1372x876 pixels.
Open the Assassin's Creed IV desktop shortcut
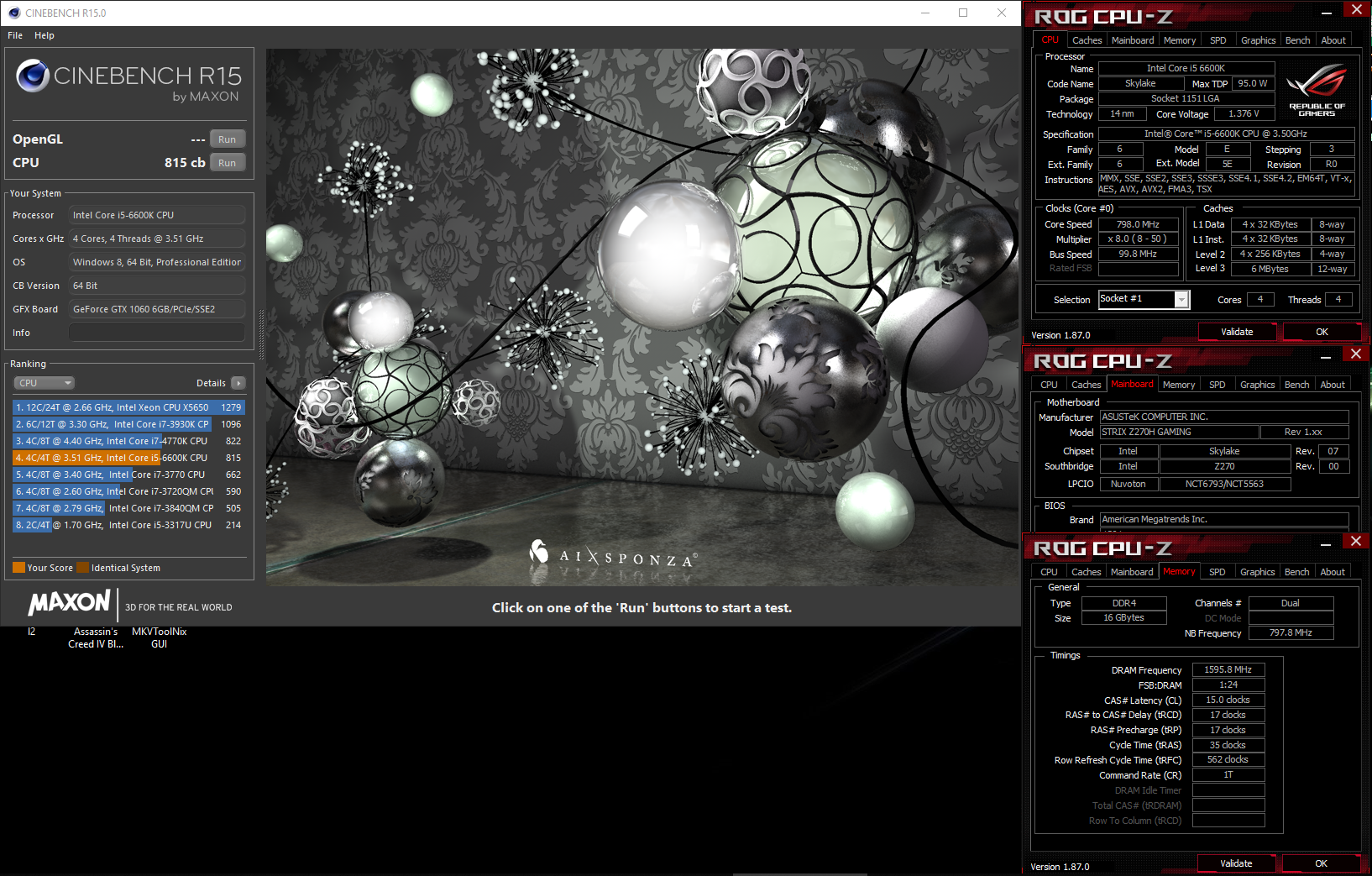(96, 637)
